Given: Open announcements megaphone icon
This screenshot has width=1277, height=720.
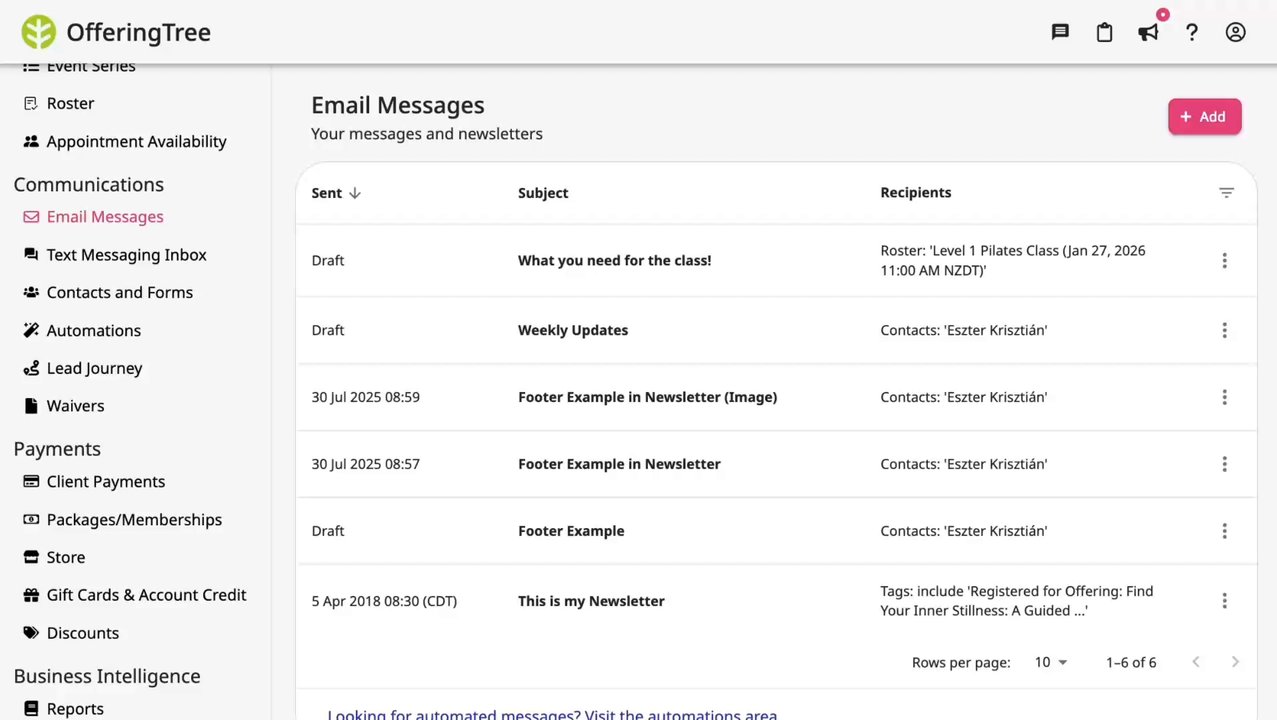Looking at the screenshot, I should pos(1148,32).
